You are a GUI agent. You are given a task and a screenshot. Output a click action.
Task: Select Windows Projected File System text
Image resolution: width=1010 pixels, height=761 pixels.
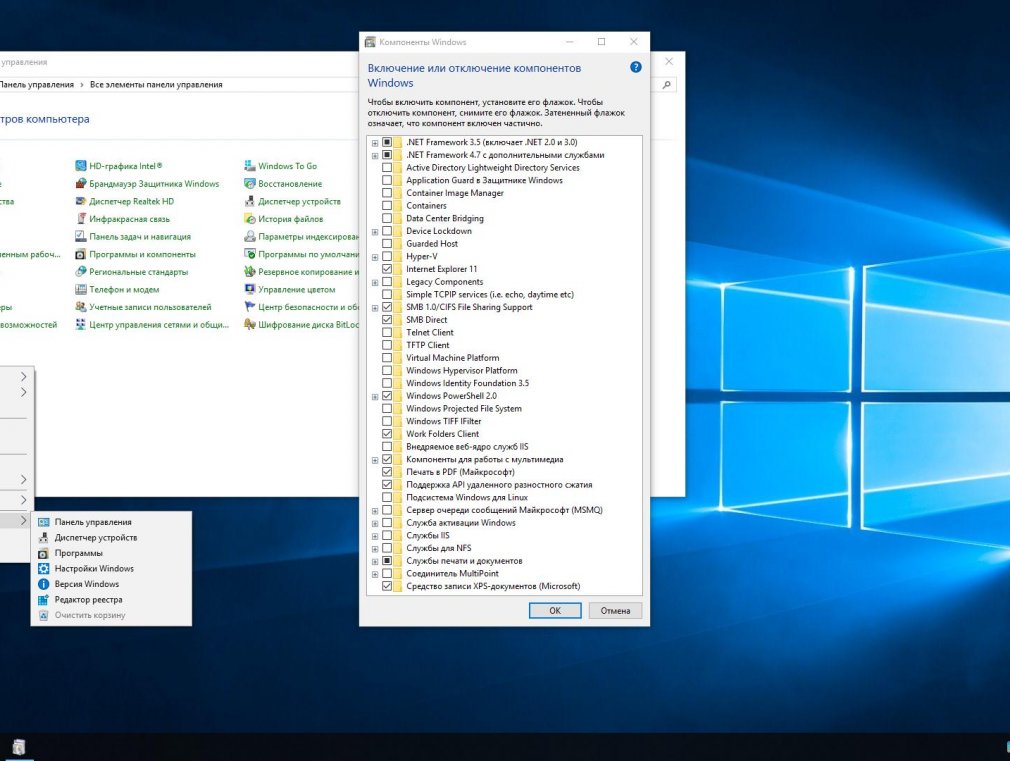464,409
